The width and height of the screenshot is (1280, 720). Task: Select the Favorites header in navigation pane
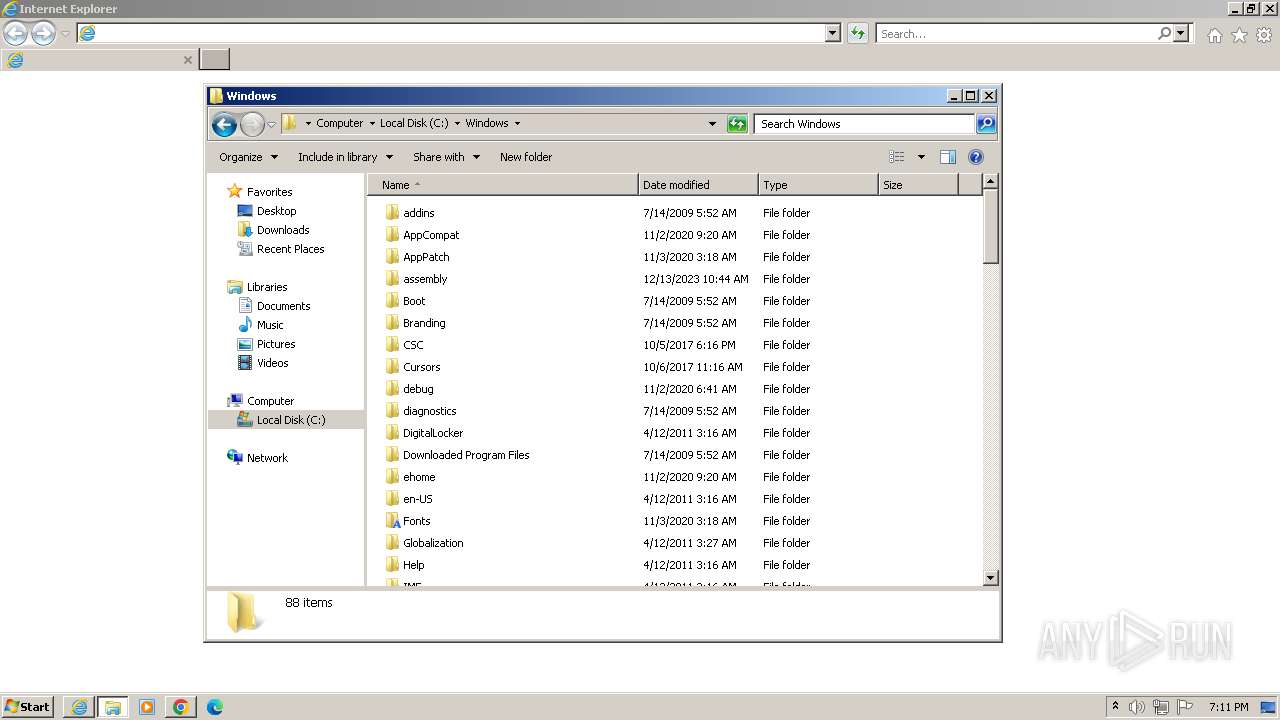(269, 192)
